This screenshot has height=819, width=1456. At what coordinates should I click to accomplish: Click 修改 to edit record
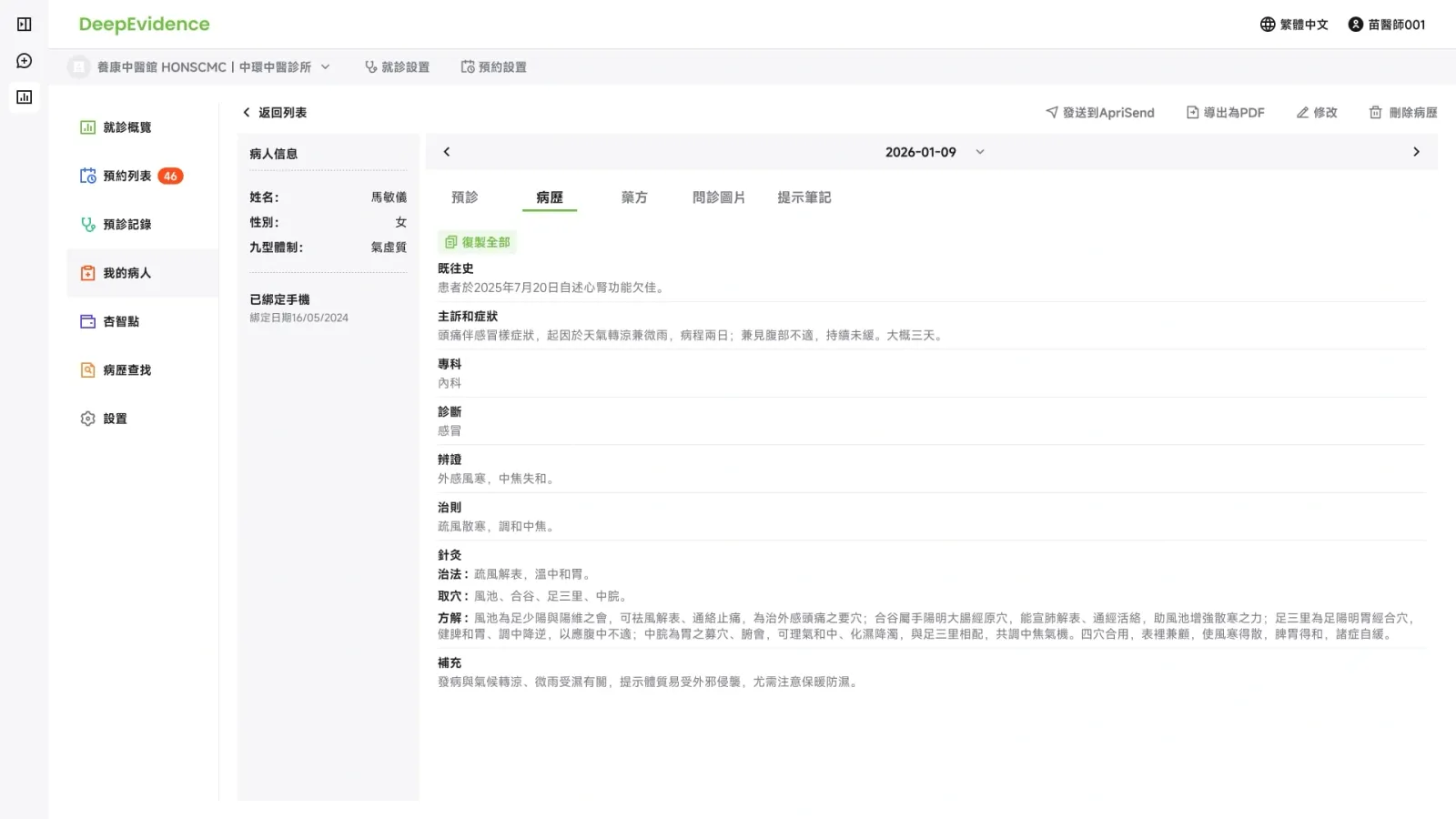(x=1317, y=113)
